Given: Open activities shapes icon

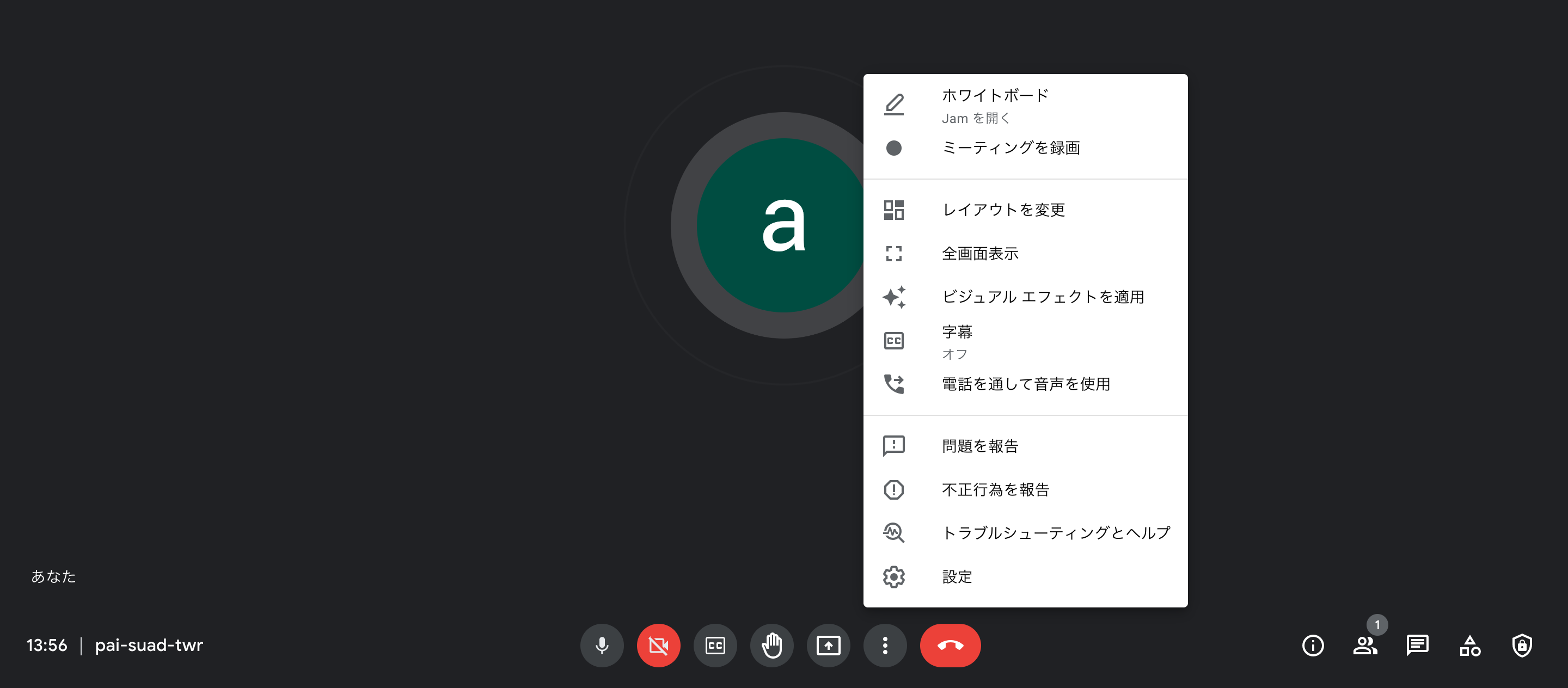Looking at the screenshot, I should click(x=1469, y=646).
